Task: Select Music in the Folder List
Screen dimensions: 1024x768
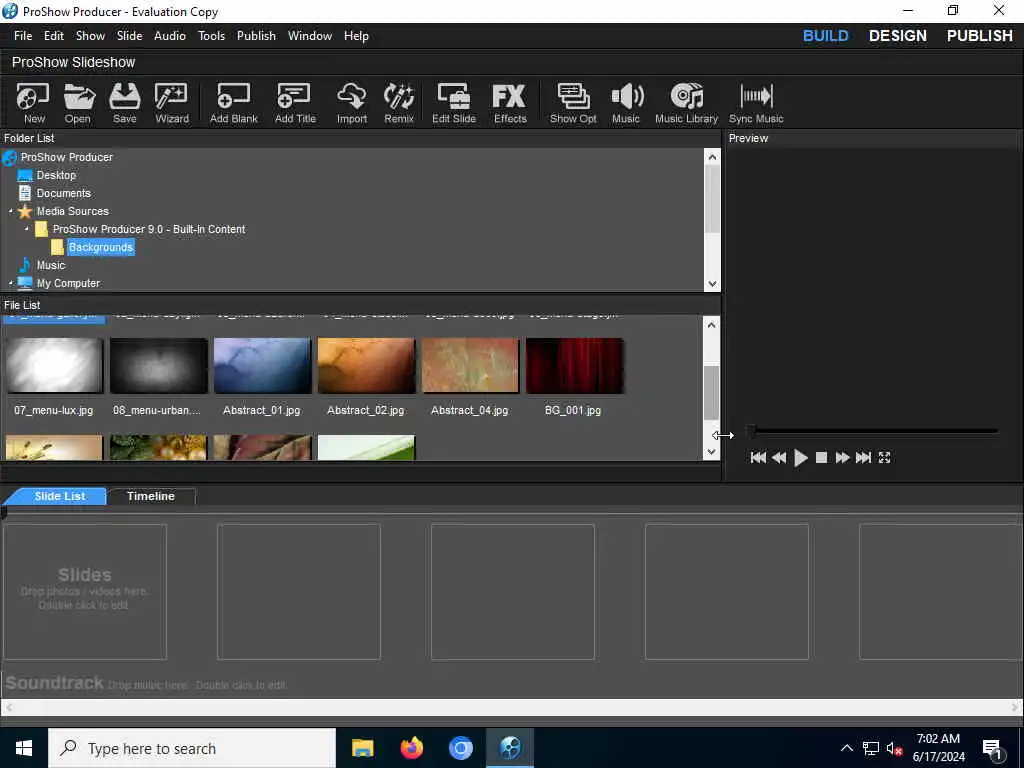Action: pos(50,265)
